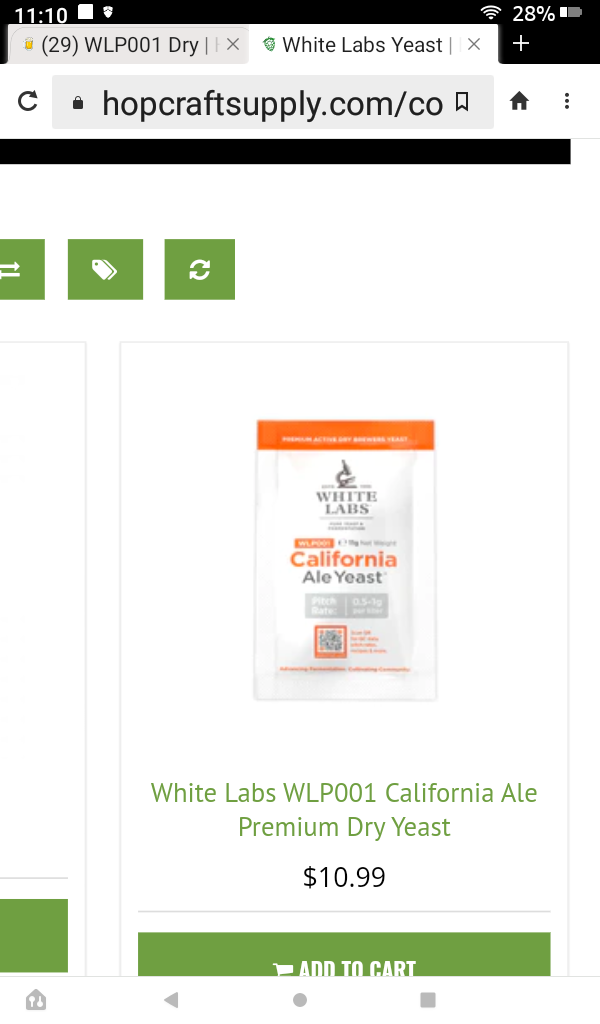Open the three-dot browser menu
This screenshot has width=600, height=1024.
click(x=567, y=101)
